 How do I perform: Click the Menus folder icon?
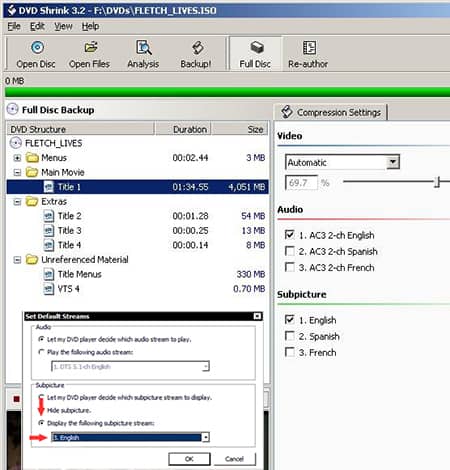pos(32,157)
